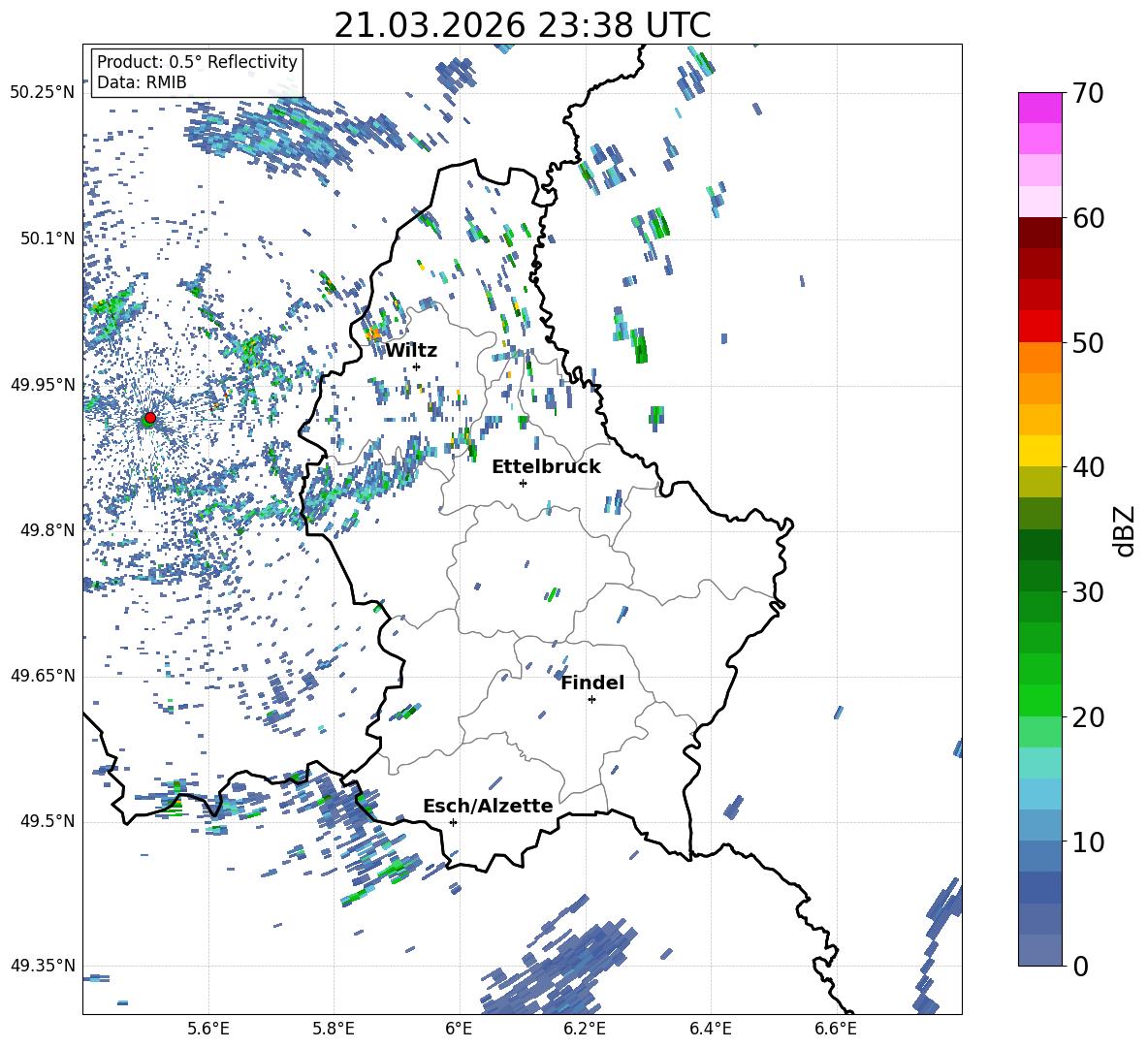Click the Ettelbruck station cross marker
1148x1048 pixels.
(523, 483)
